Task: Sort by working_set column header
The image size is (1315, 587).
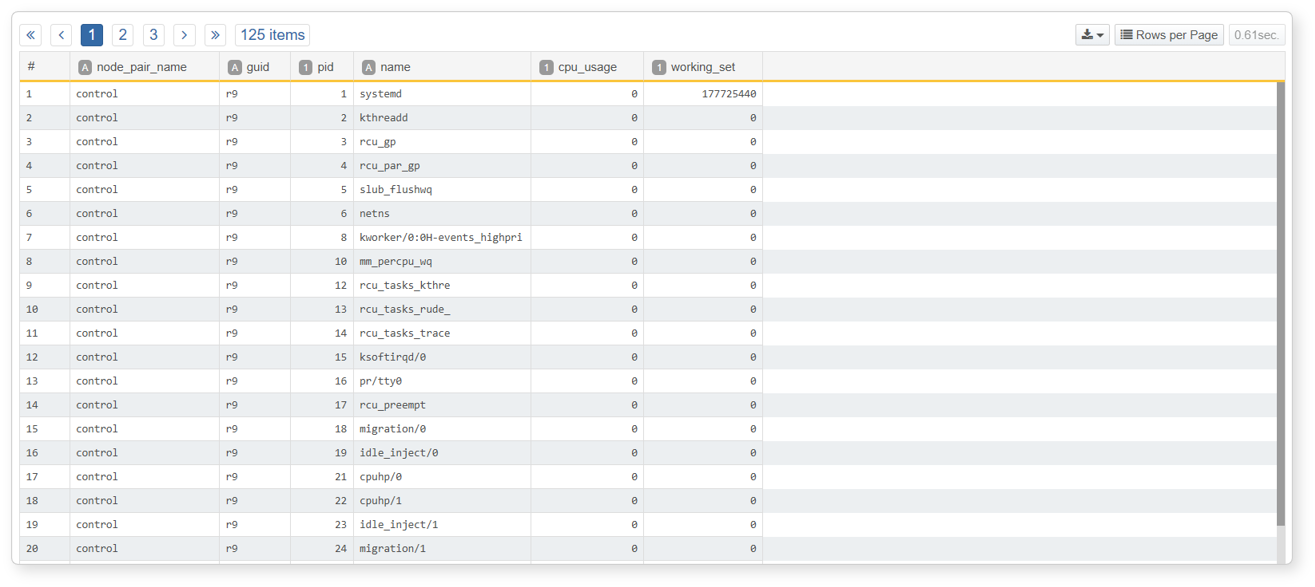Action: point(703,67)
